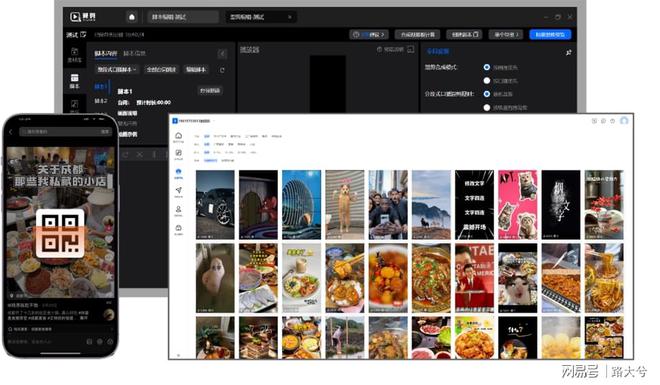Edit project name icon beside 测试
The width and height of the screenshot is (660, 385).
pos(83,34)
